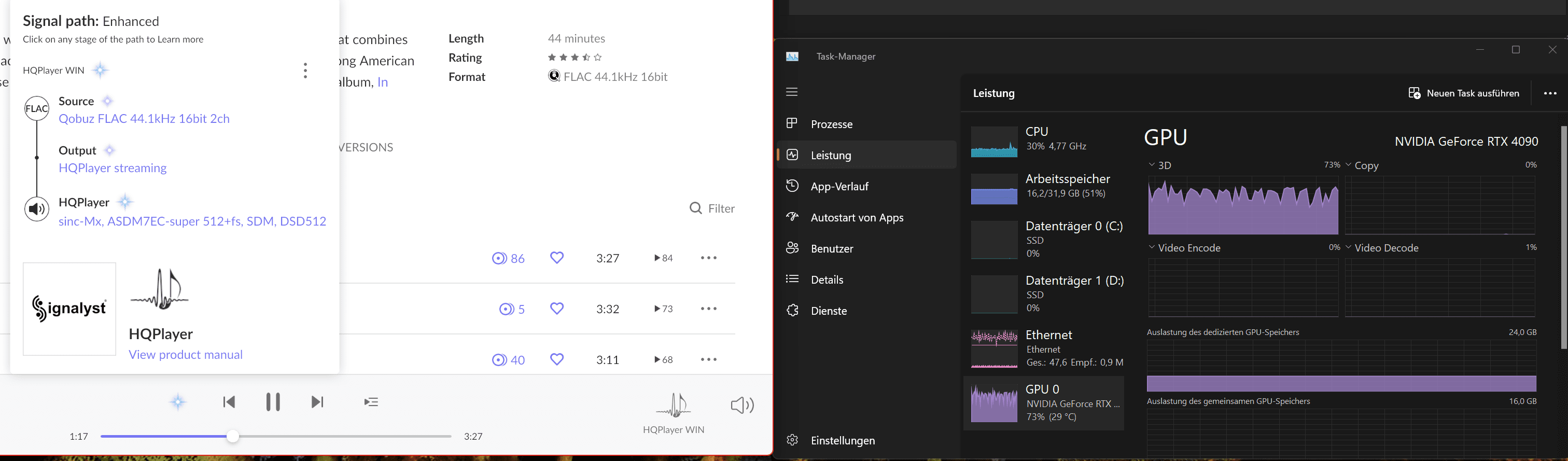This screenshot has width=1568, height=461.
Task: Favorite the 3:32 track with heart
Action: click(557, 309)
